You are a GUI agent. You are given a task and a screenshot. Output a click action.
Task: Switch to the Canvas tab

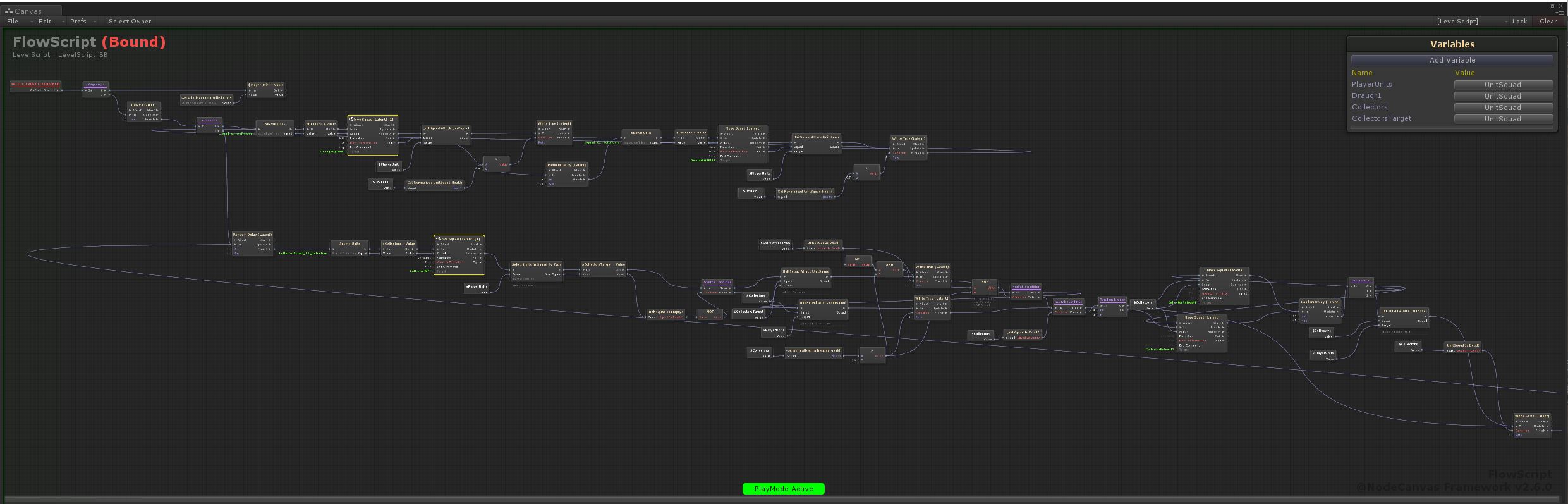(x=28, y=11)
